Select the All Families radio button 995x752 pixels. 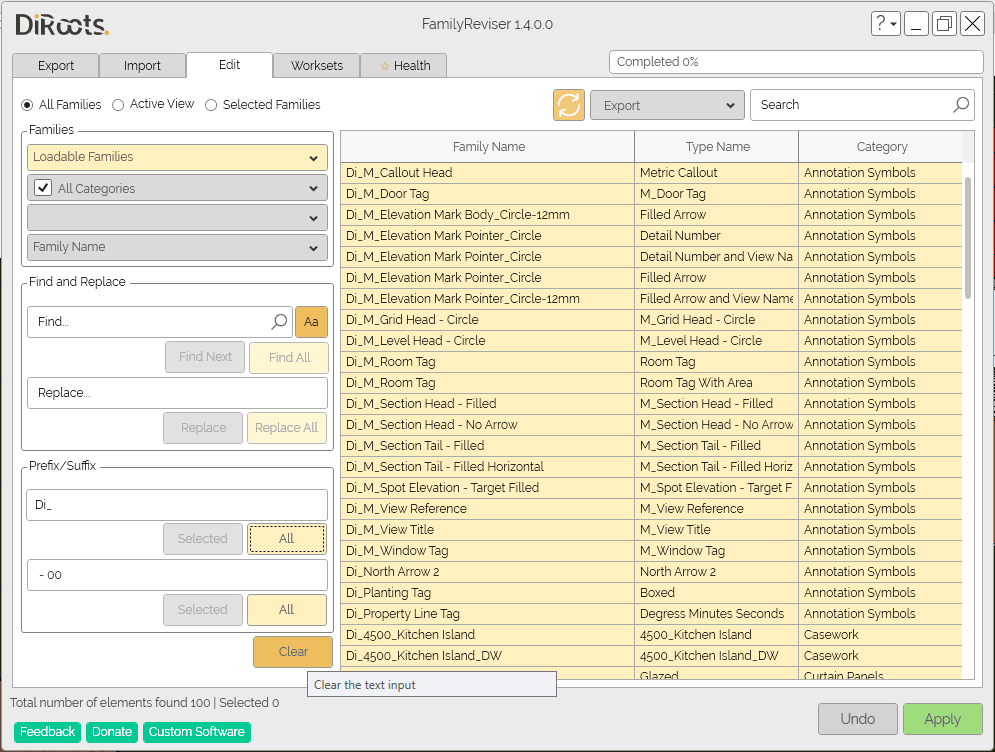click(27, 105)
